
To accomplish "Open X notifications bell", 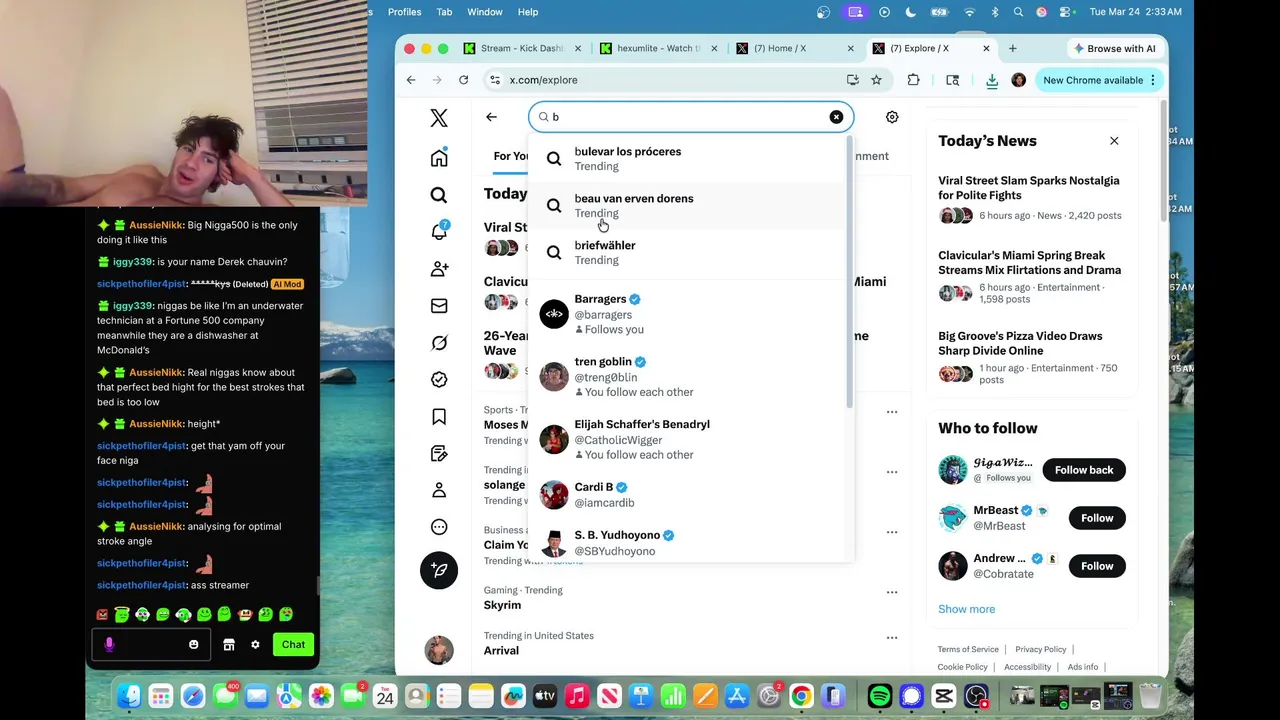I will pyautogui.click(x=439, y=232).
